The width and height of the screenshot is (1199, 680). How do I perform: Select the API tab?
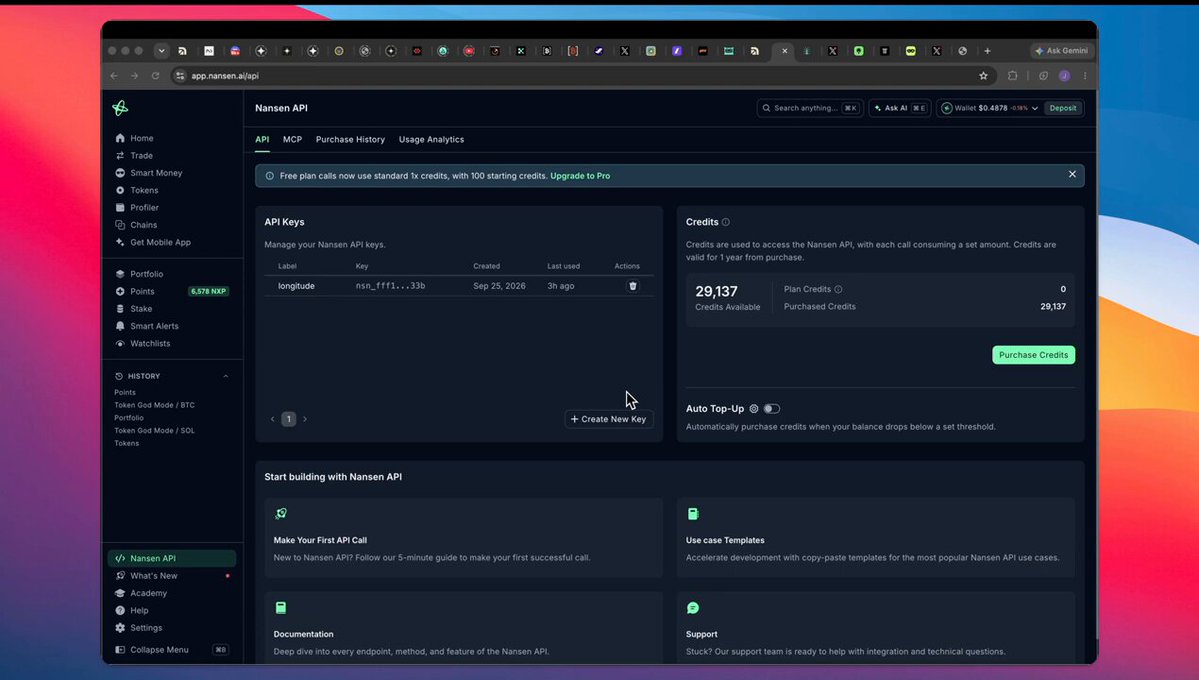pos(262,139)
